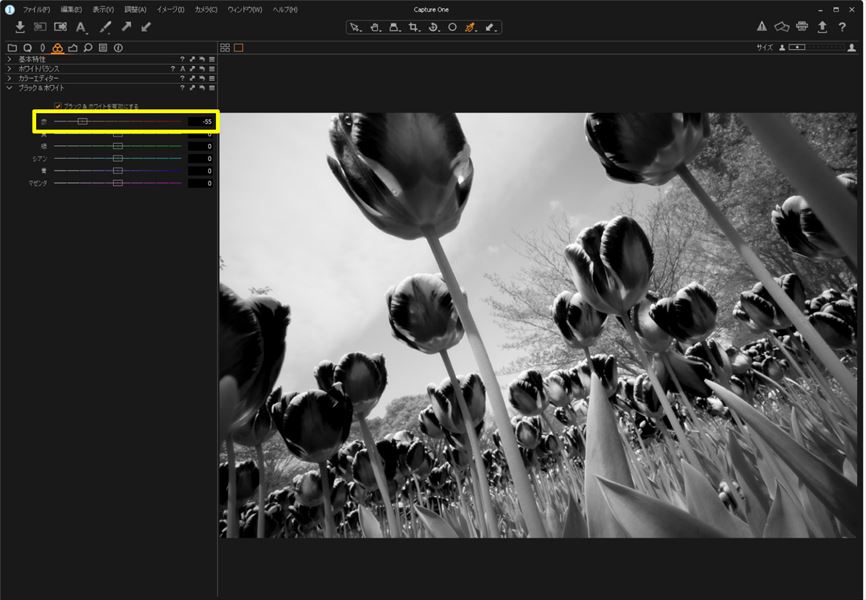Screen dimensions: 866x600
Task: Click the マゼンタ value field
Action: point(200,183)
